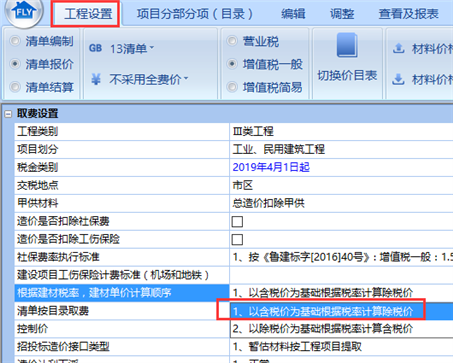Select the 清单报价 radio button
453x363 pixels.
pyautogui.click(x=15, y=64)
